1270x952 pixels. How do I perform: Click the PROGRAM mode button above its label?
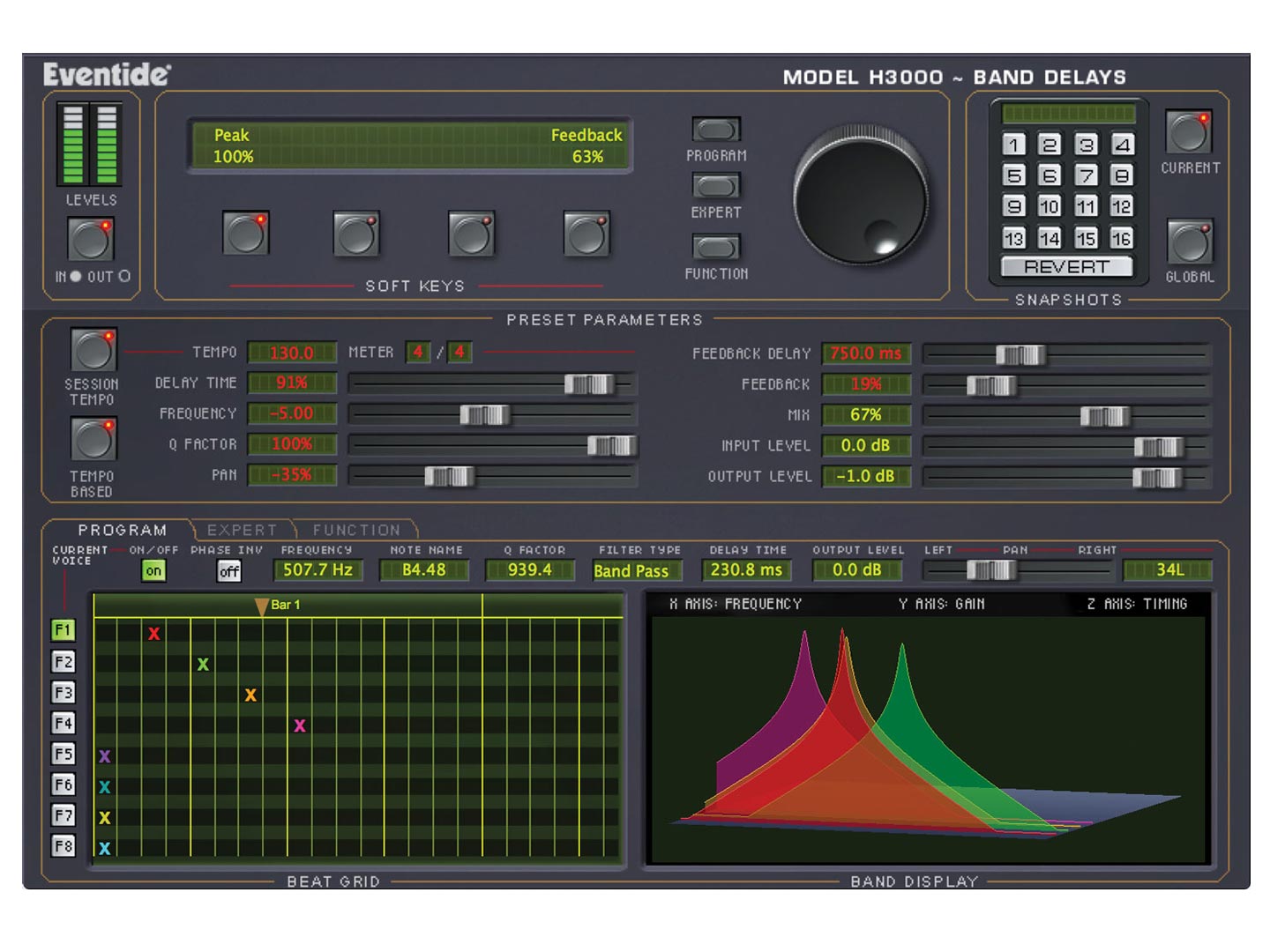(716, 130)
